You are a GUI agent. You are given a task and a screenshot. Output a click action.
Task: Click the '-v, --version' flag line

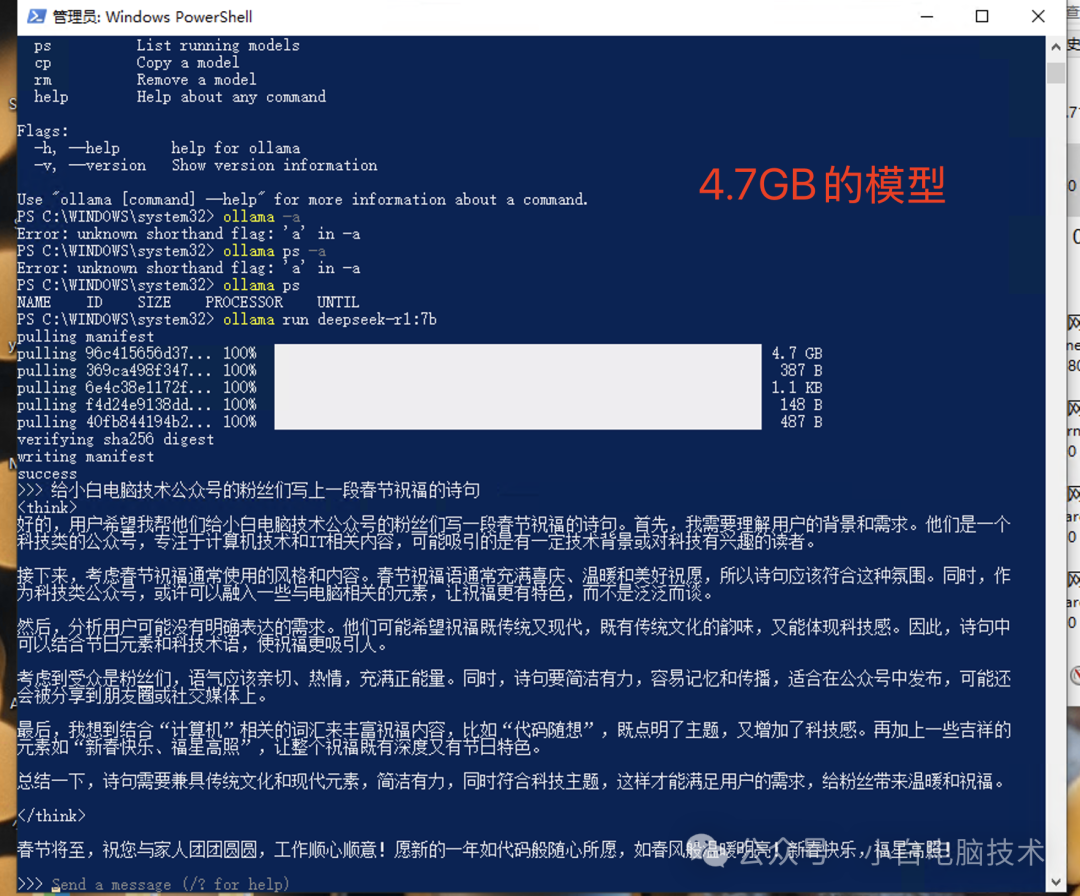point(206,165)
